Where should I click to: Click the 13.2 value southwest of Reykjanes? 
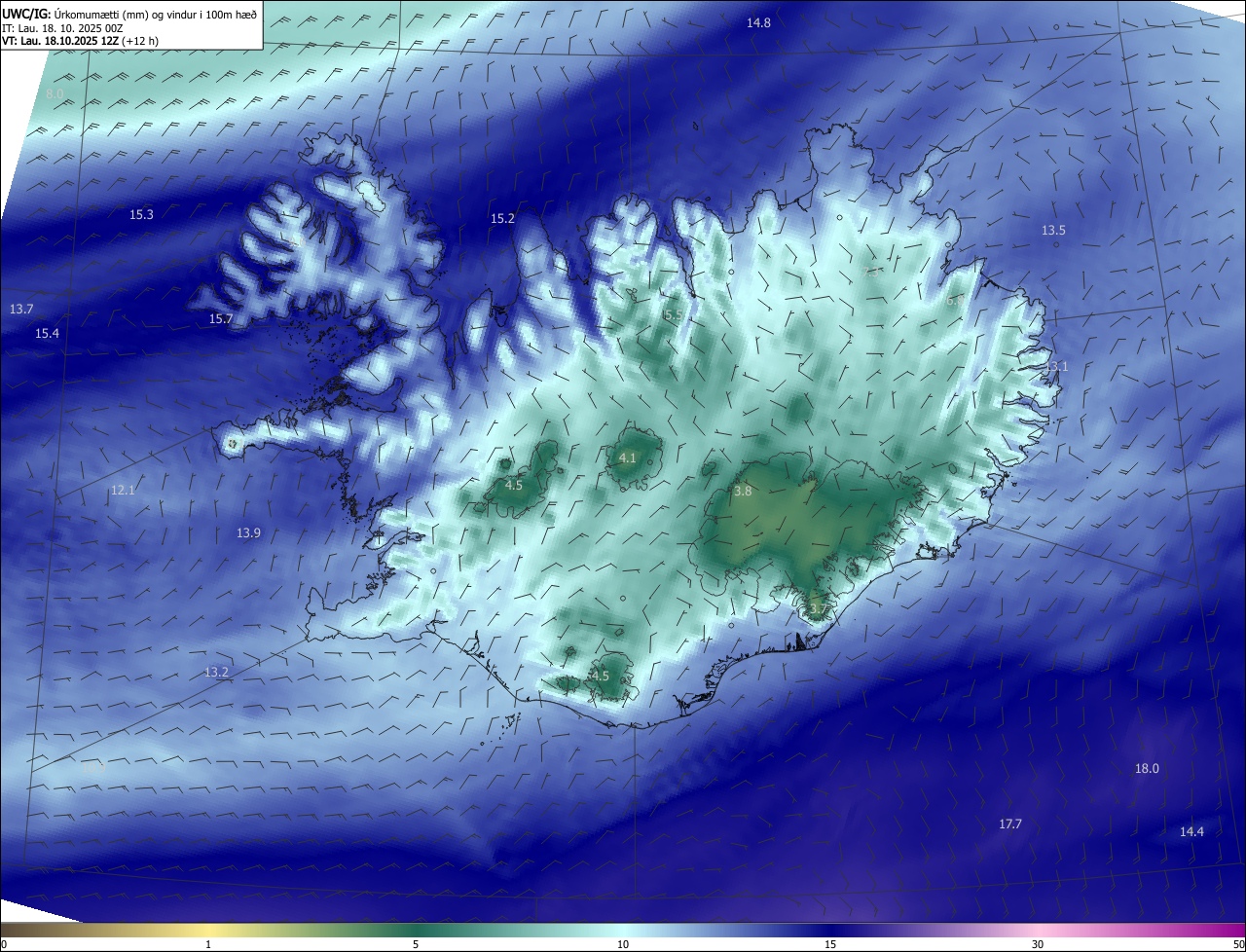pos(216,673)
